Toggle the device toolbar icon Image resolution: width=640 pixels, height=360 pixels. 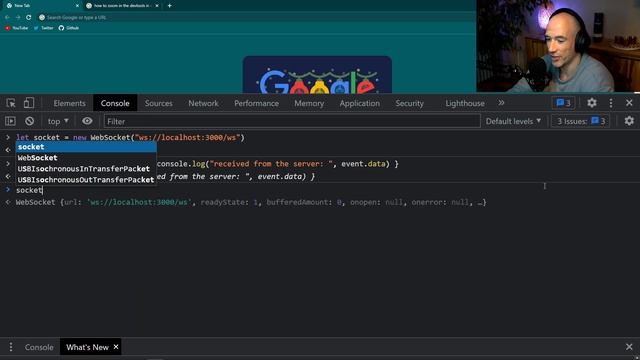tap(29, 103)
